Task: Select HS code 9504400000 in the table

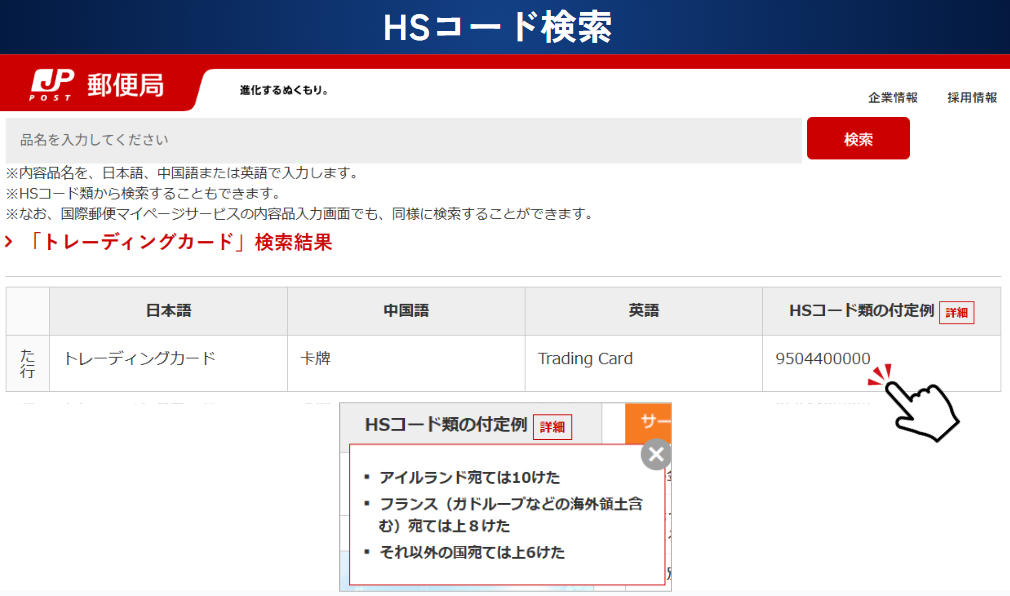Action: coord(823,359)
